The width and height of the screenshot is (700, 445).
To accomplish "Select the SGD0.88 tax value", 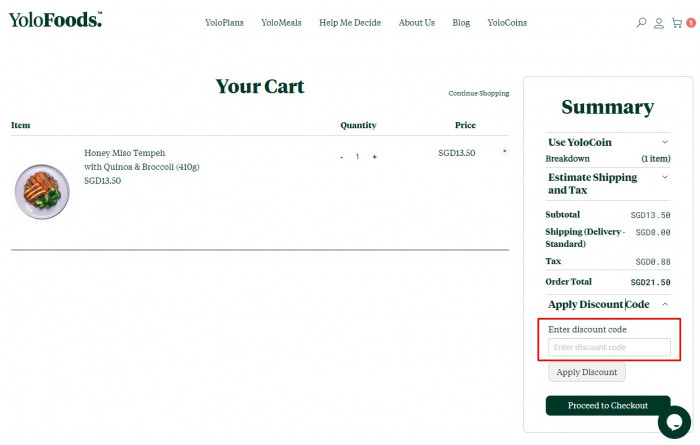I will pyautogui.click(x=653, y=262).
